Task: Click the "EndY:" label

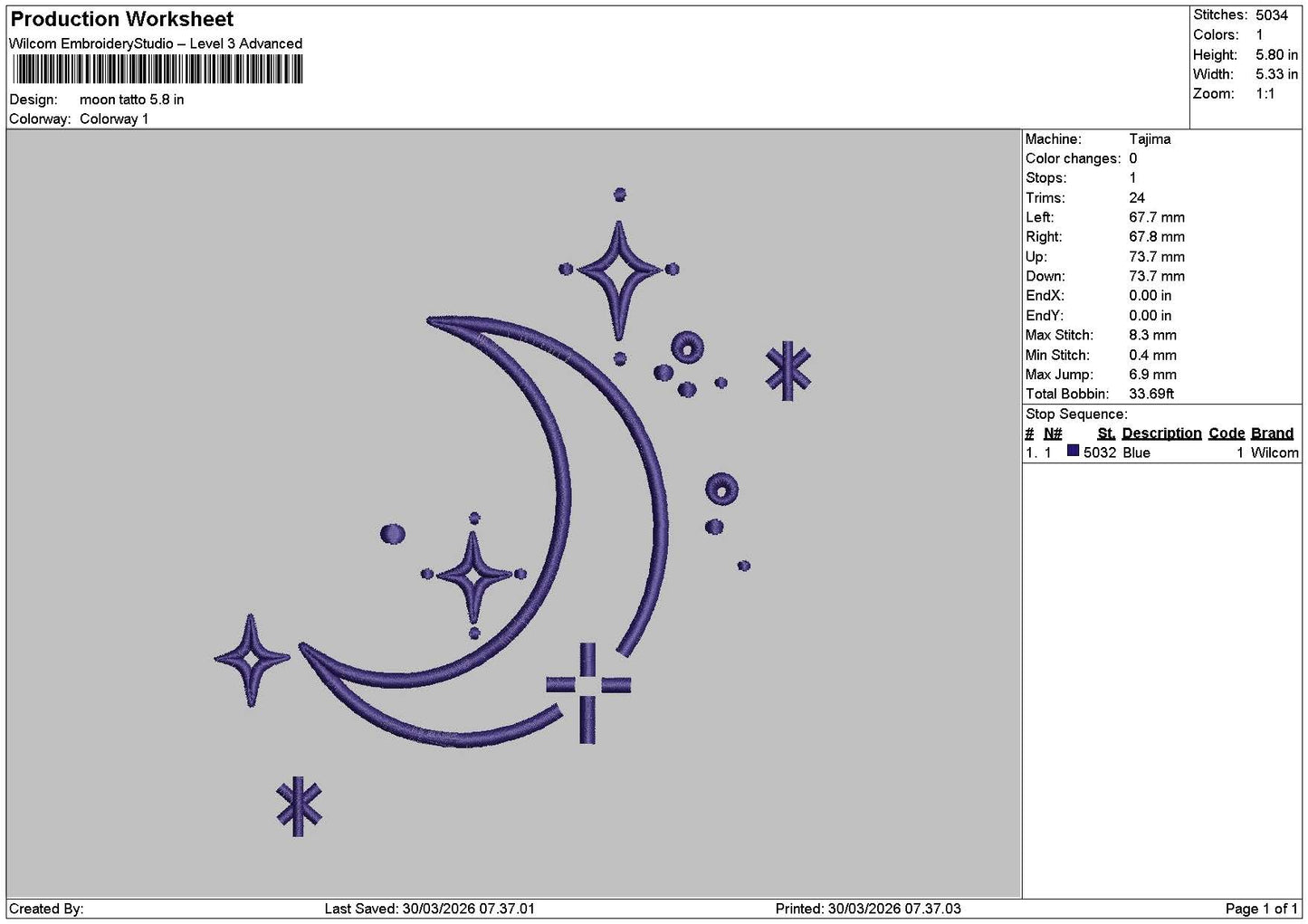Action: 1044,316
